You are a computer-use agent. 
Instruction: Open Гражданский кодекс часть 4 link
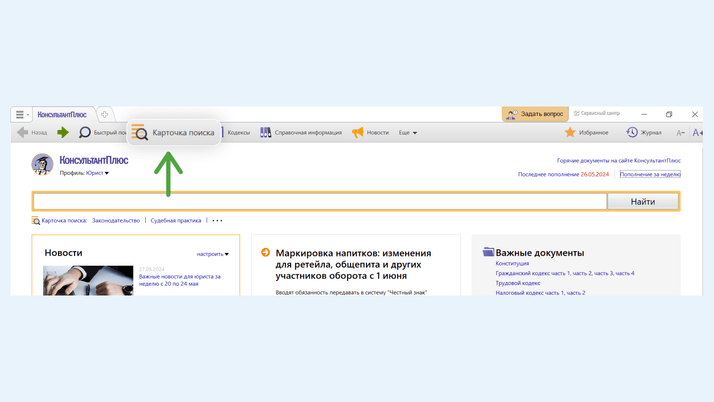click(x=626, y=273)
